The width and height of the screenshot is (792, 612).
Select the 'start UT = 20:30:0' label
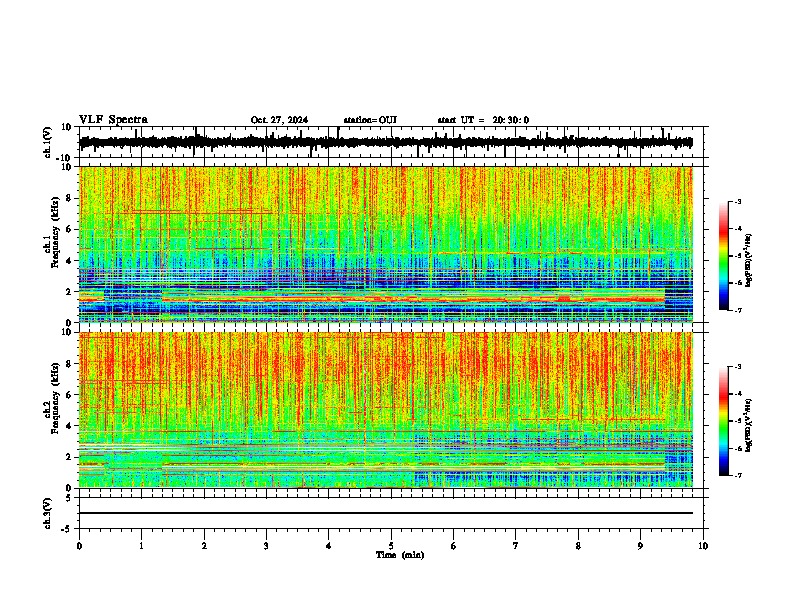483,120
